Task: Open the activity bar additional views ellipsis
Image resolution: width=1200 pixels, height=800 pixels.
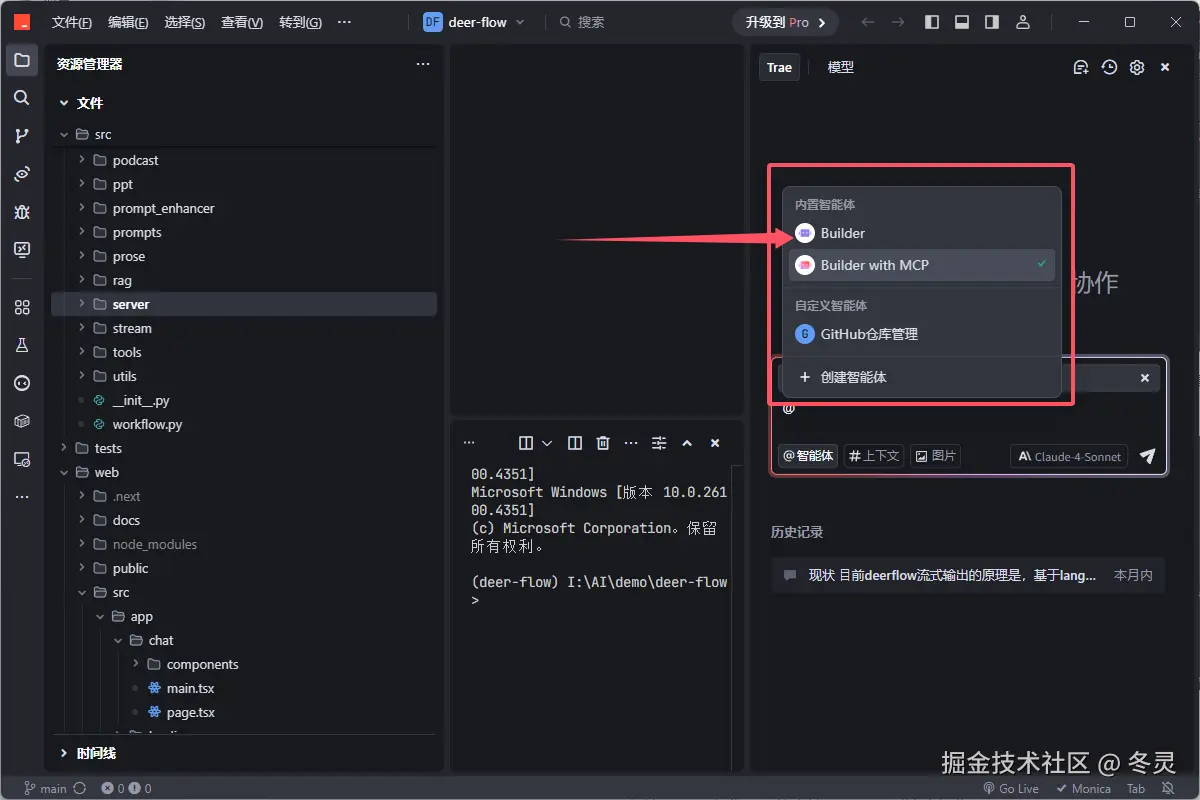Action: (x=21, y=497)
